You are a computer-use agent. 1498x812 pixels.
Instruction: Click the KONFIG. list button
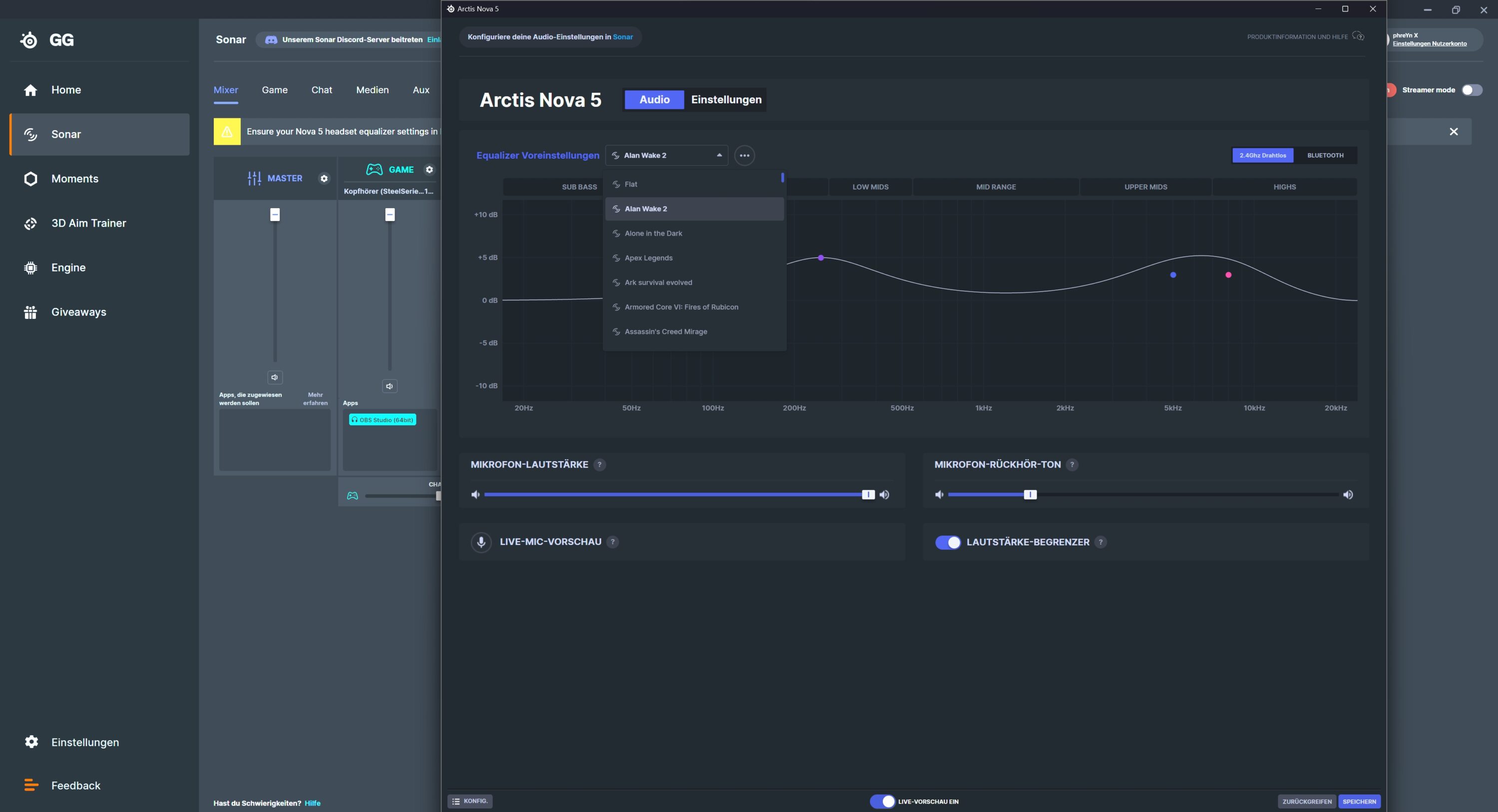pos(470,801)
